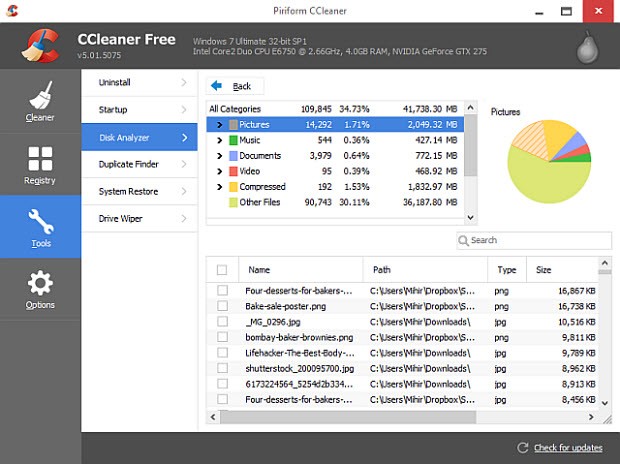The height and width of the screenshot is (464, 620).
Task: Expand the Documents category arrow
Action: (x=219, y=155)
